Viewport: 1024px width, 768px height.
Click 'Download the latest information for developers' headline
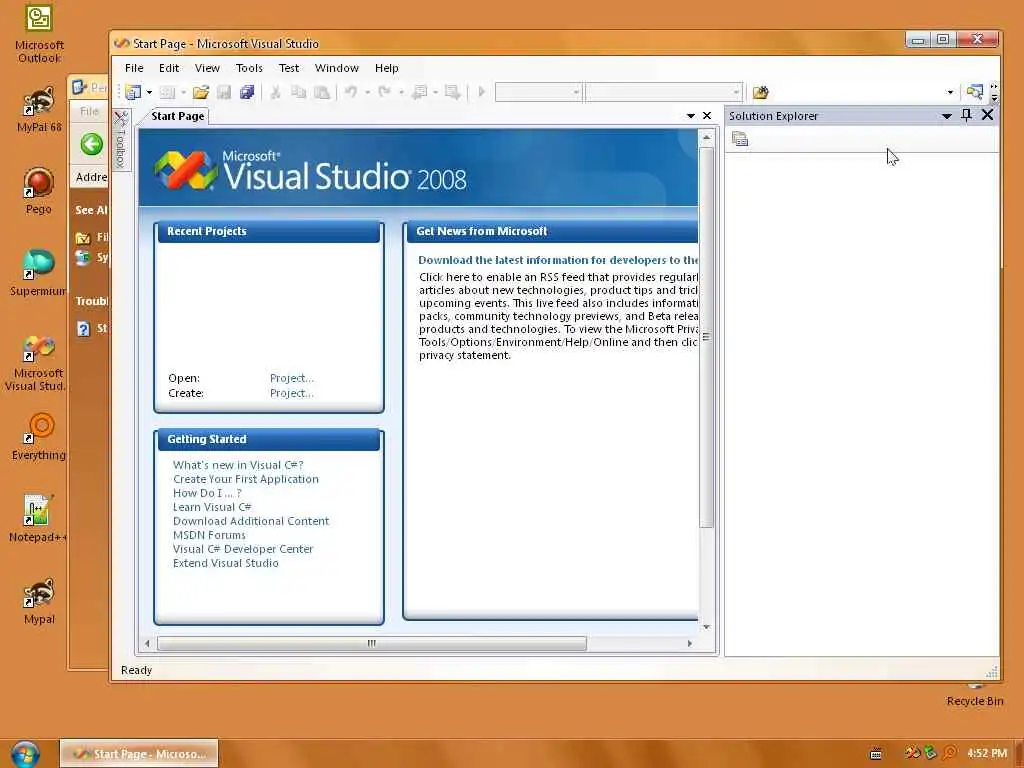[x=558, y=260]
